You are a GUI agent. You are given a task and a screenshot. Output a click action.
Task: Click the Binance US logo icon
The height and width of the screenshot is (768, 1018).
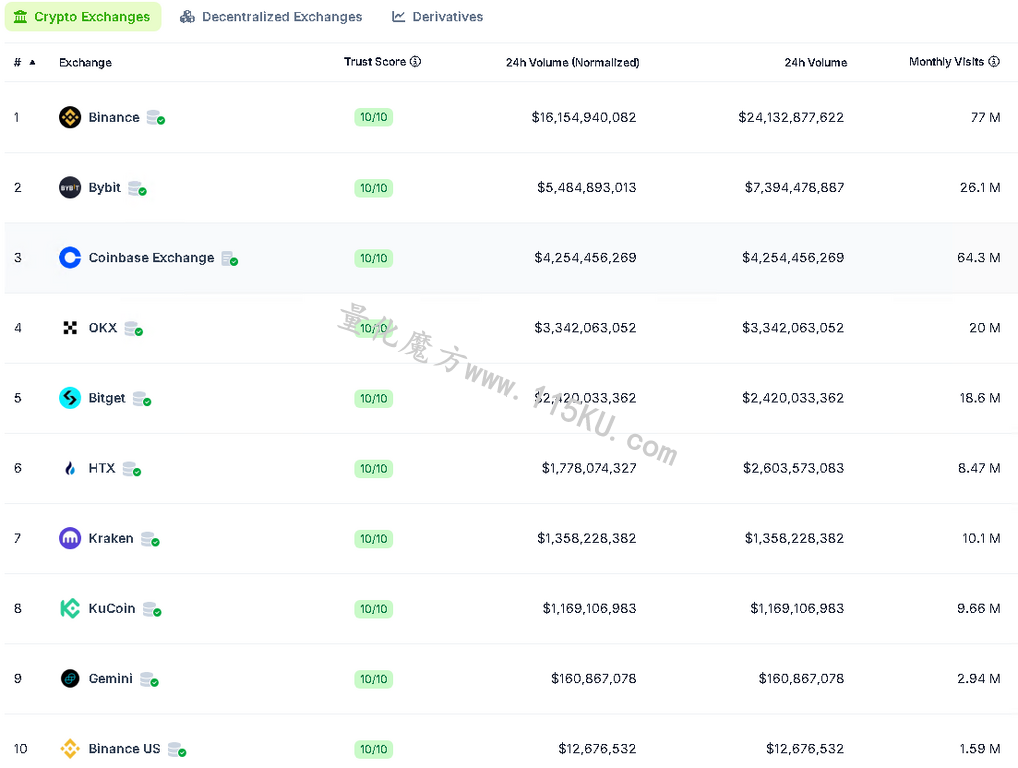tap(70, 749)
